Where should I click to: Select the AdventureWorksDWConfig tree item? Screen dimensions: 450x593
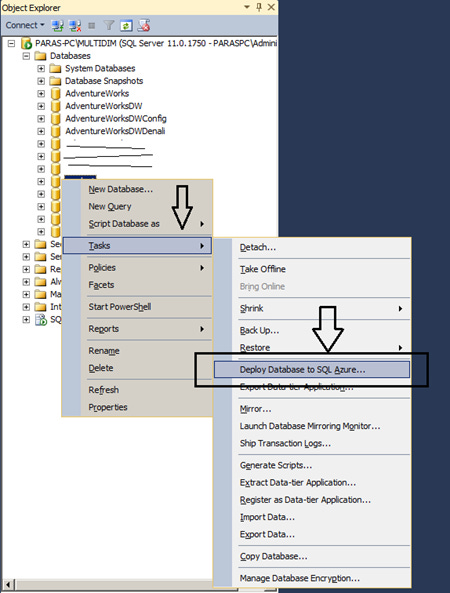click(x=116, y=119)
